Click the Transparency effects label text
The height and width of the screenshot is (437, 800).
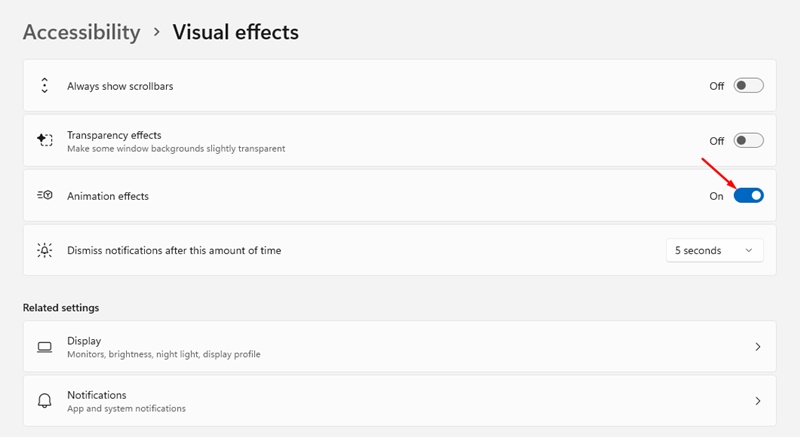tap(114, 135)
